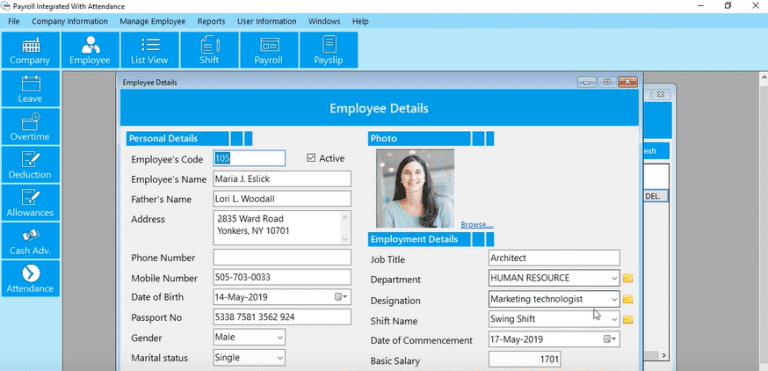The image size is (768, 371).
Task: Open the Payroll toolbar button
Action: (x=269, y=50)
